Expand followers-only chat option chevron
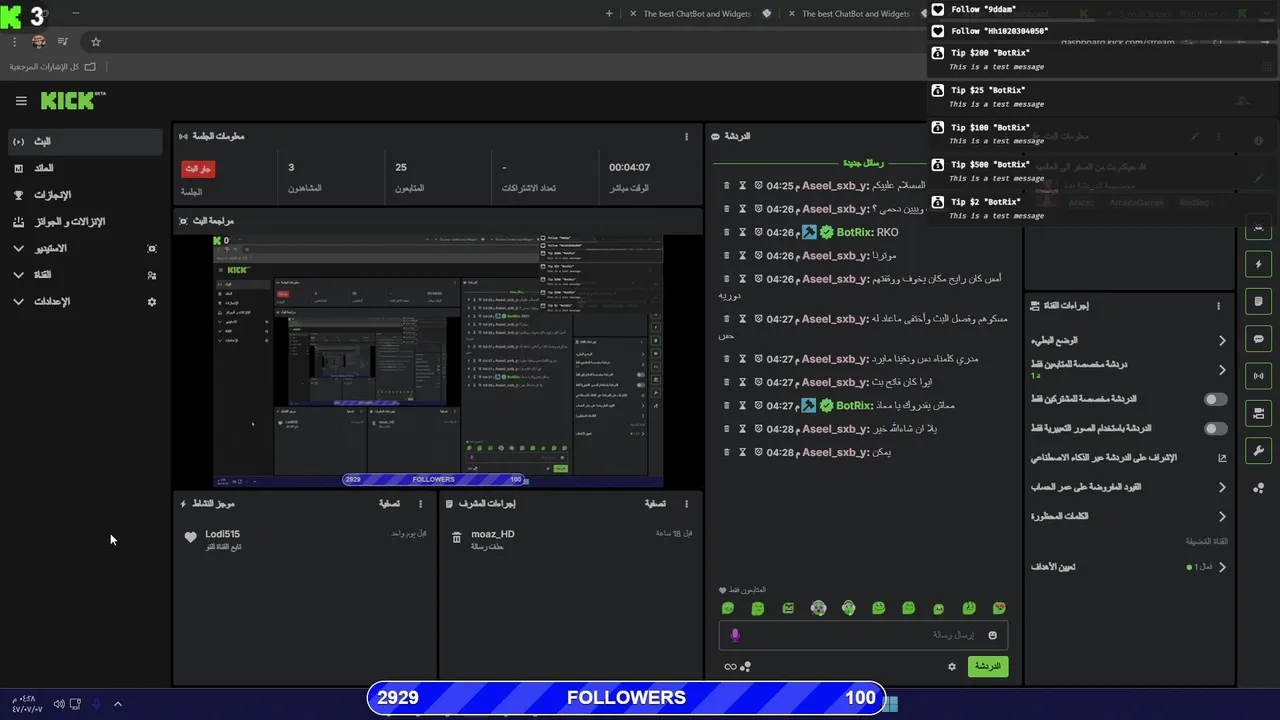Viewport: 1280px width, 720px height. point(1222,370)
